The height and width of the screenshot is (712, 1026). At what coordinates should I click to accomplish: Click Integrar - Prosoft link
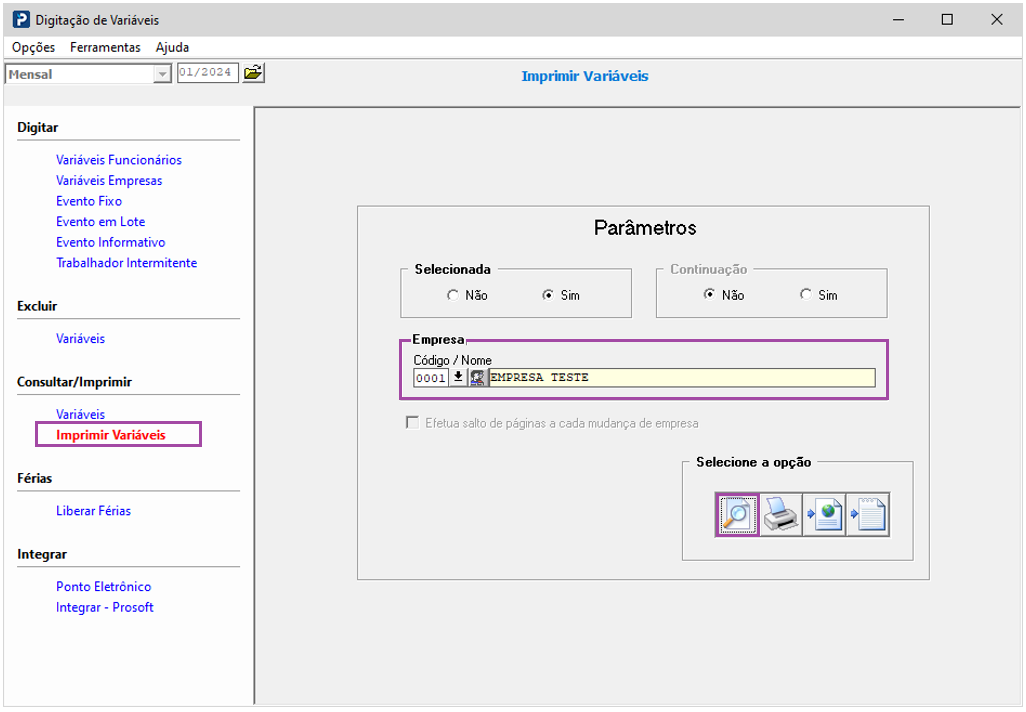pos(104,607)
